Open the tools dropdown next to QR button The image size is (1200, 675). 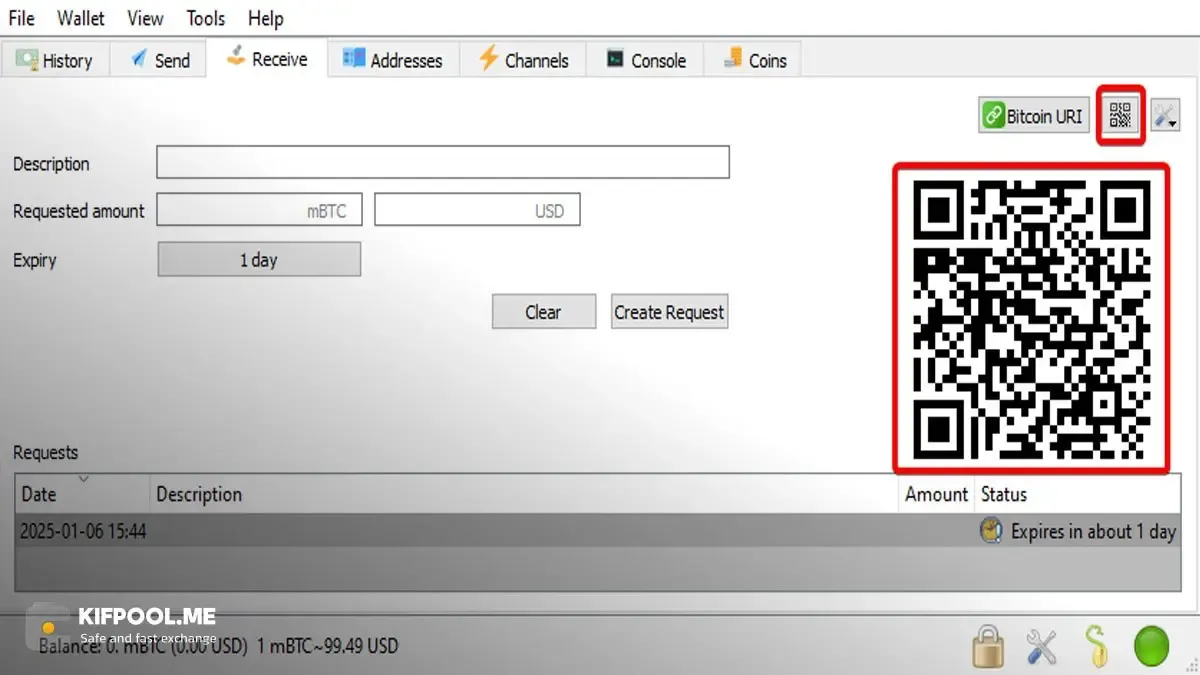1165,116
